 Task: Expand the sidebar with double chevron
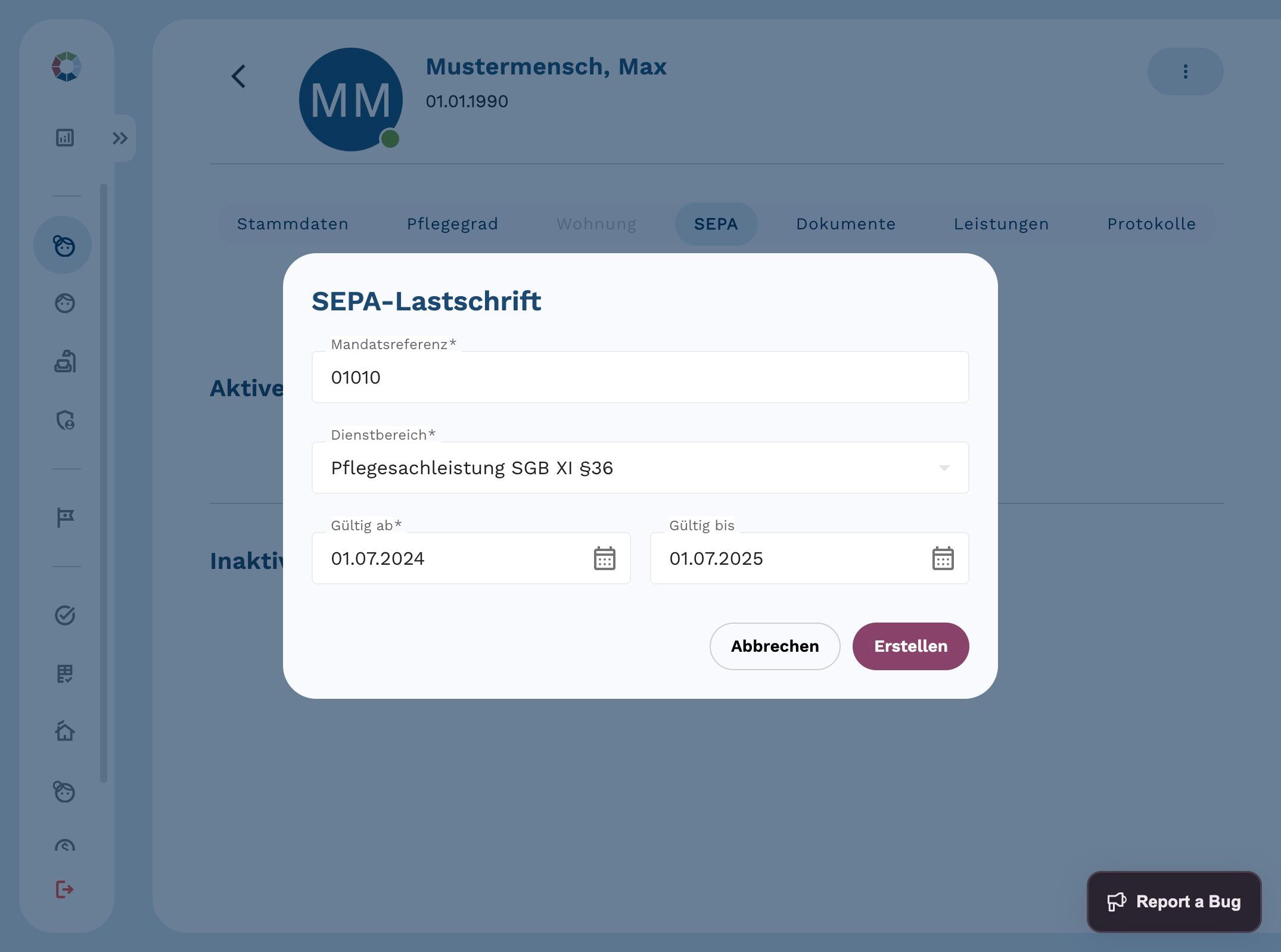coord(120,138)
